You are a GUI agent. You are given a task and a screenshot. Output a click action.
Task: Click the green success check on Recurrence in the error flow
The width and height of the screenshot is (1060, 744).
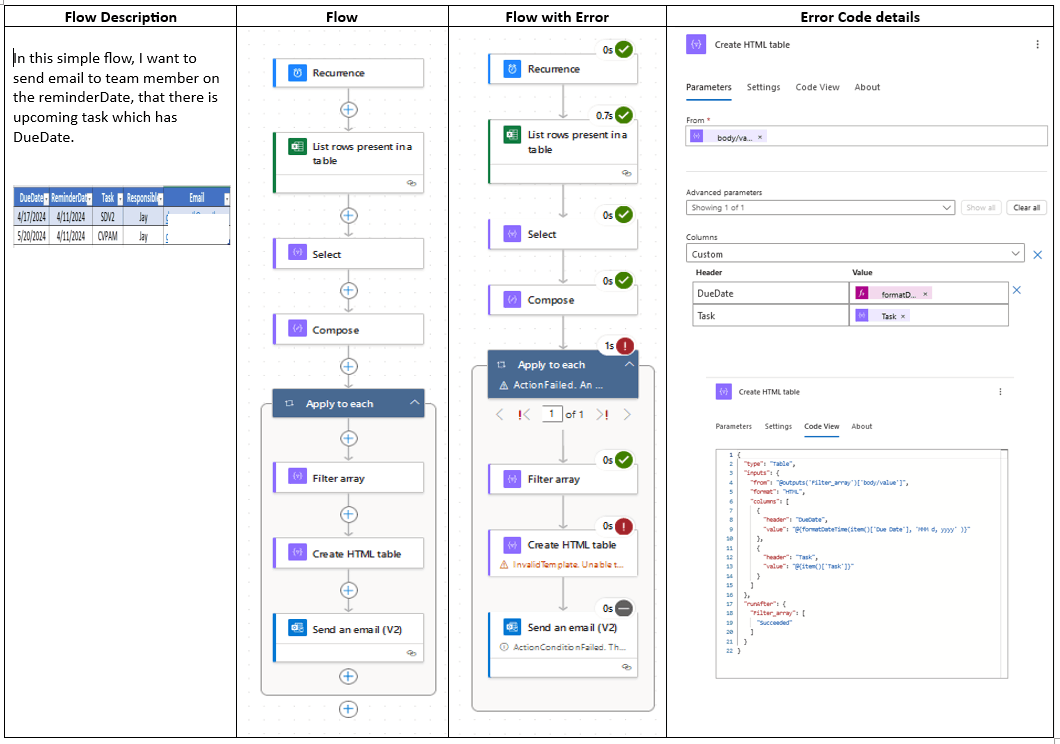624,50
